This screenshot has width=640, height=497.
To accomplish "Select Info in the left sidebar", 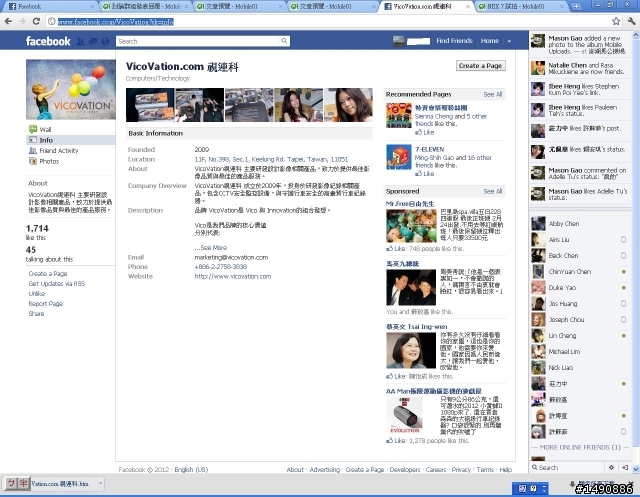I will click(71, 140).
